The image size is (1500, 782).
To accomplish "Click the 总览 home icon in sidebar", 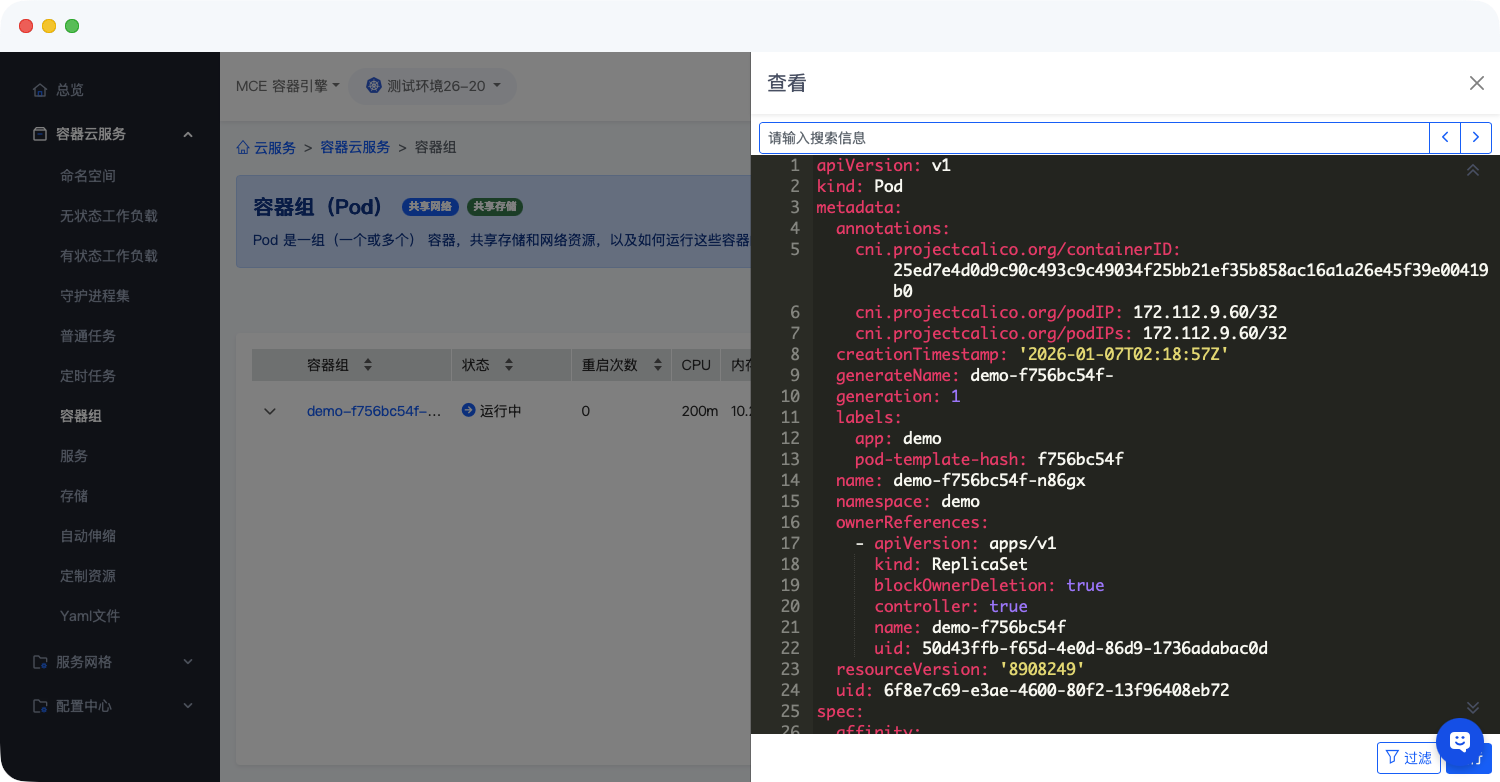I will (x=40, y=90).
